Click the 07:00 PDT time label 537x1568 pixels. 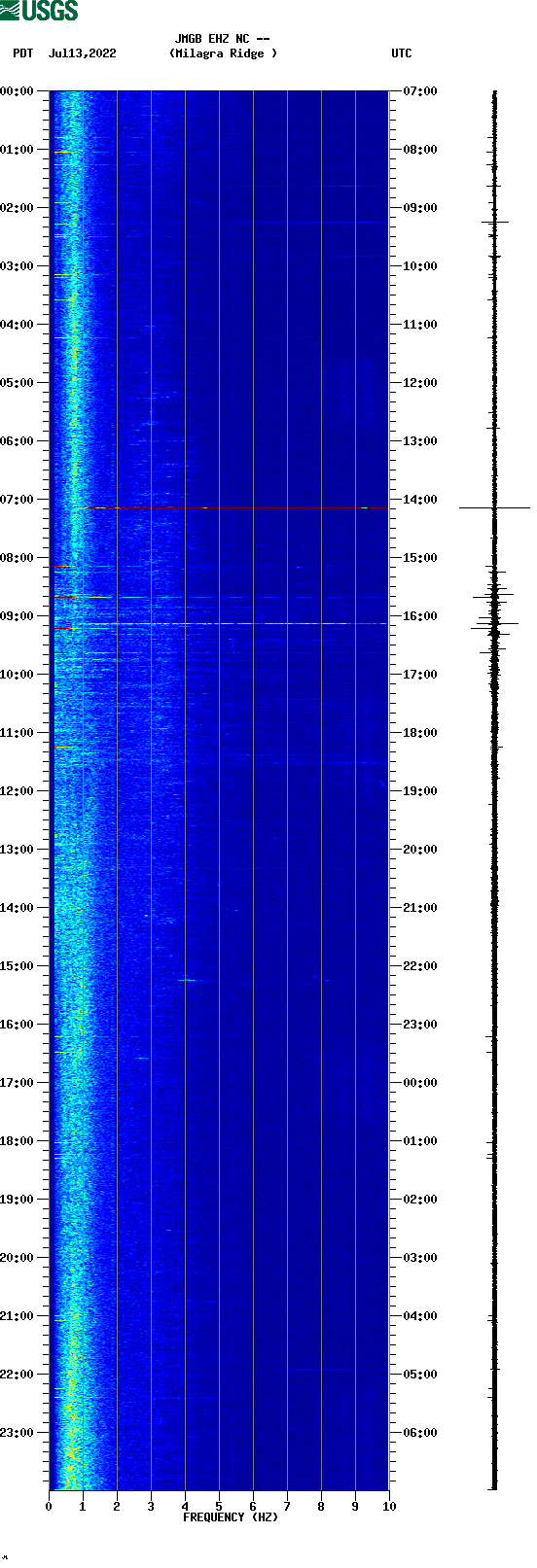pyautogui.click(x=17, y=500)
